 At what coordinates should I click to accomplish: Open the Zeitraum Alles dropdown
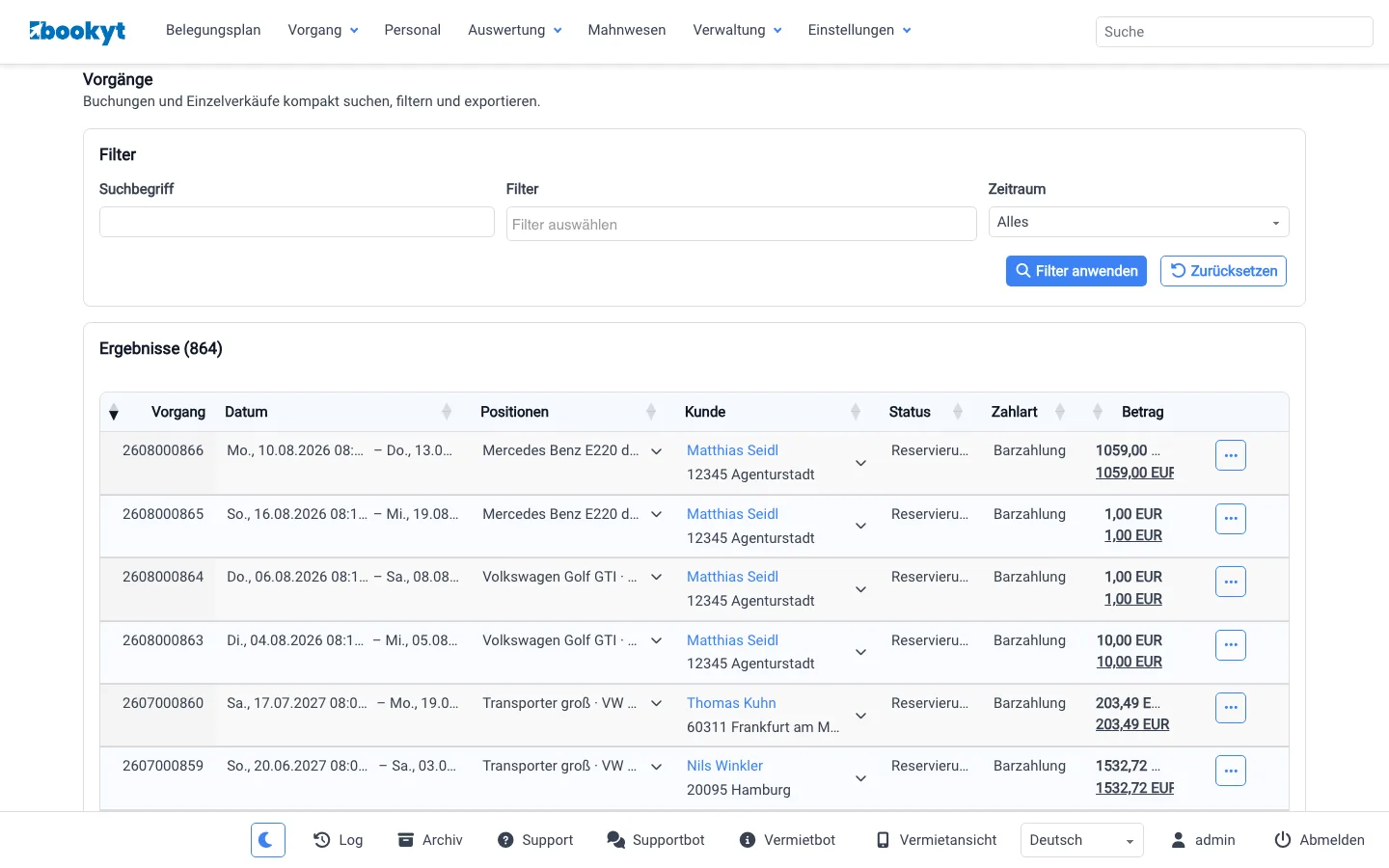[x=1139, y=222]
